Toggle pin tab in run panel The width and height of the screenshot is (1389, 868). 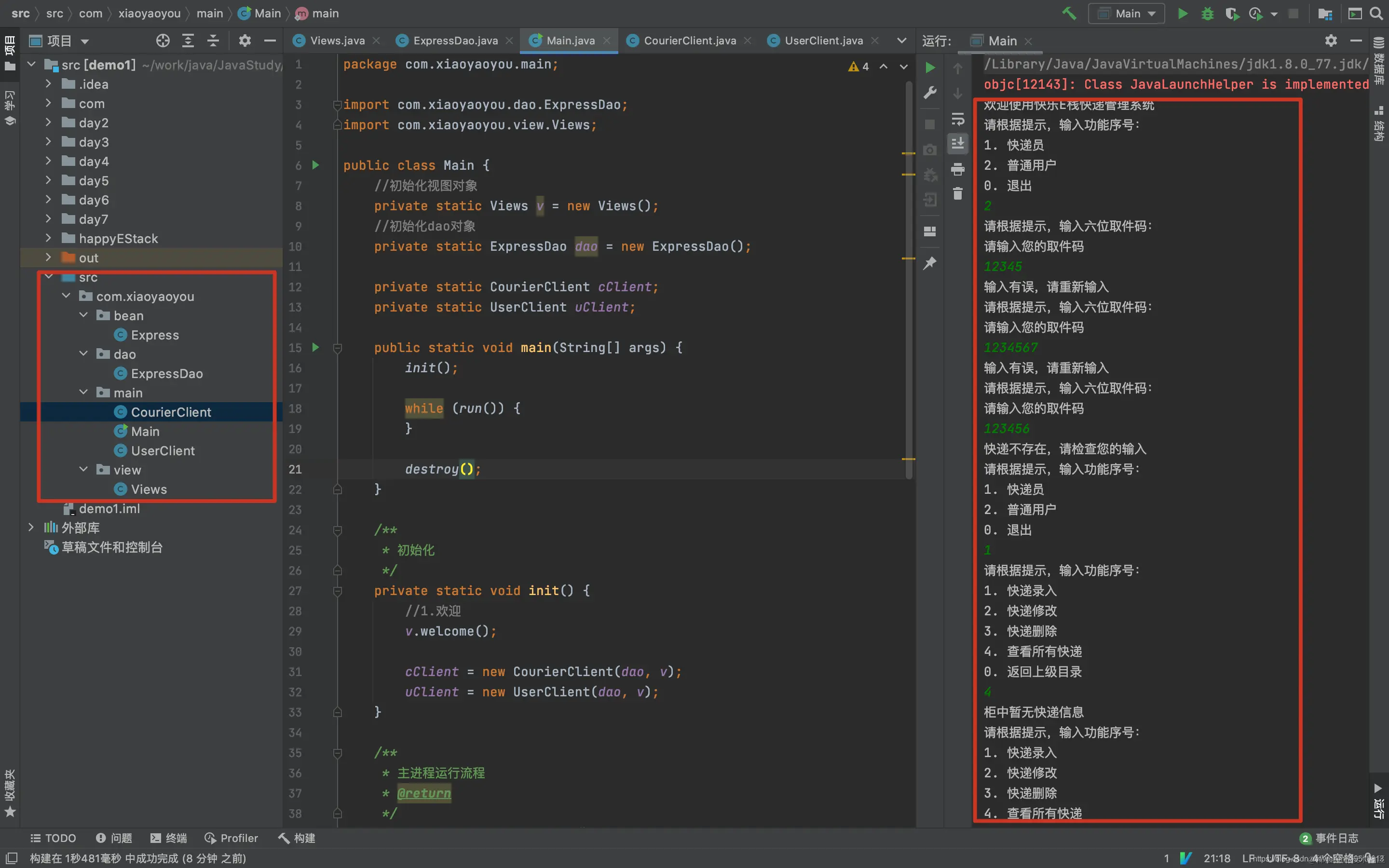pos(930,263)
